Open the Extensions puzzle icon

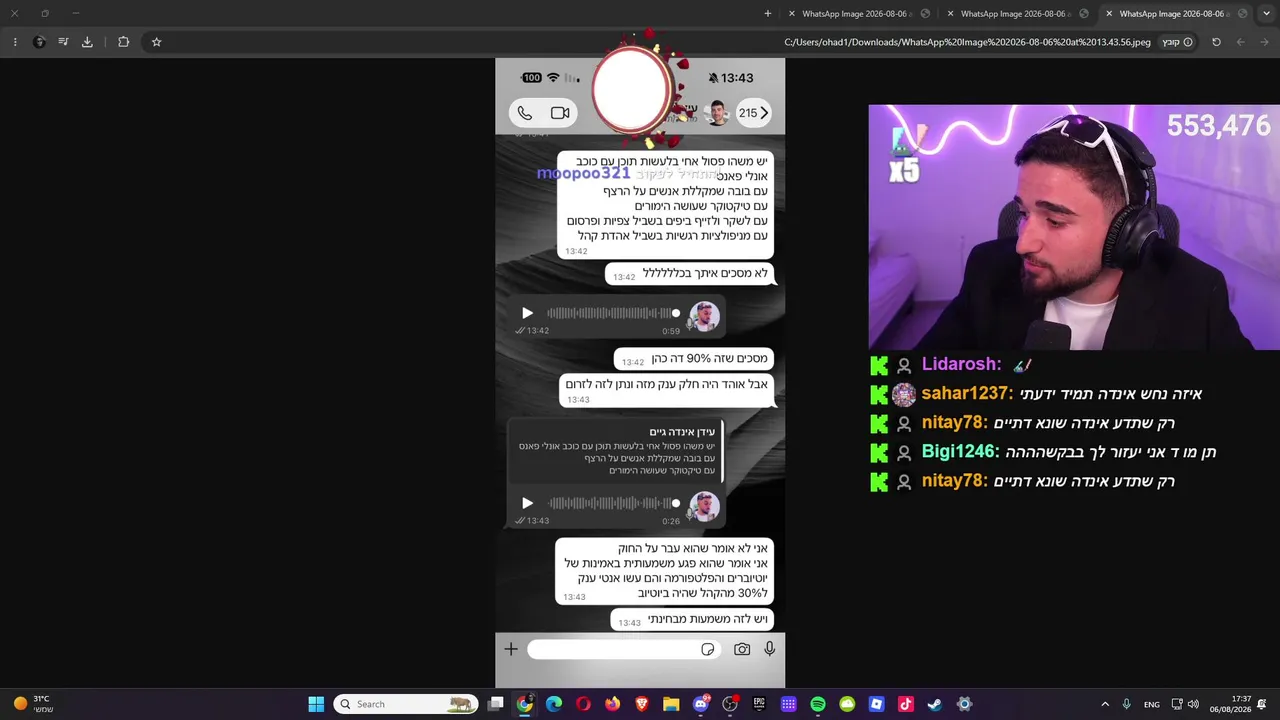pos(124,42)
